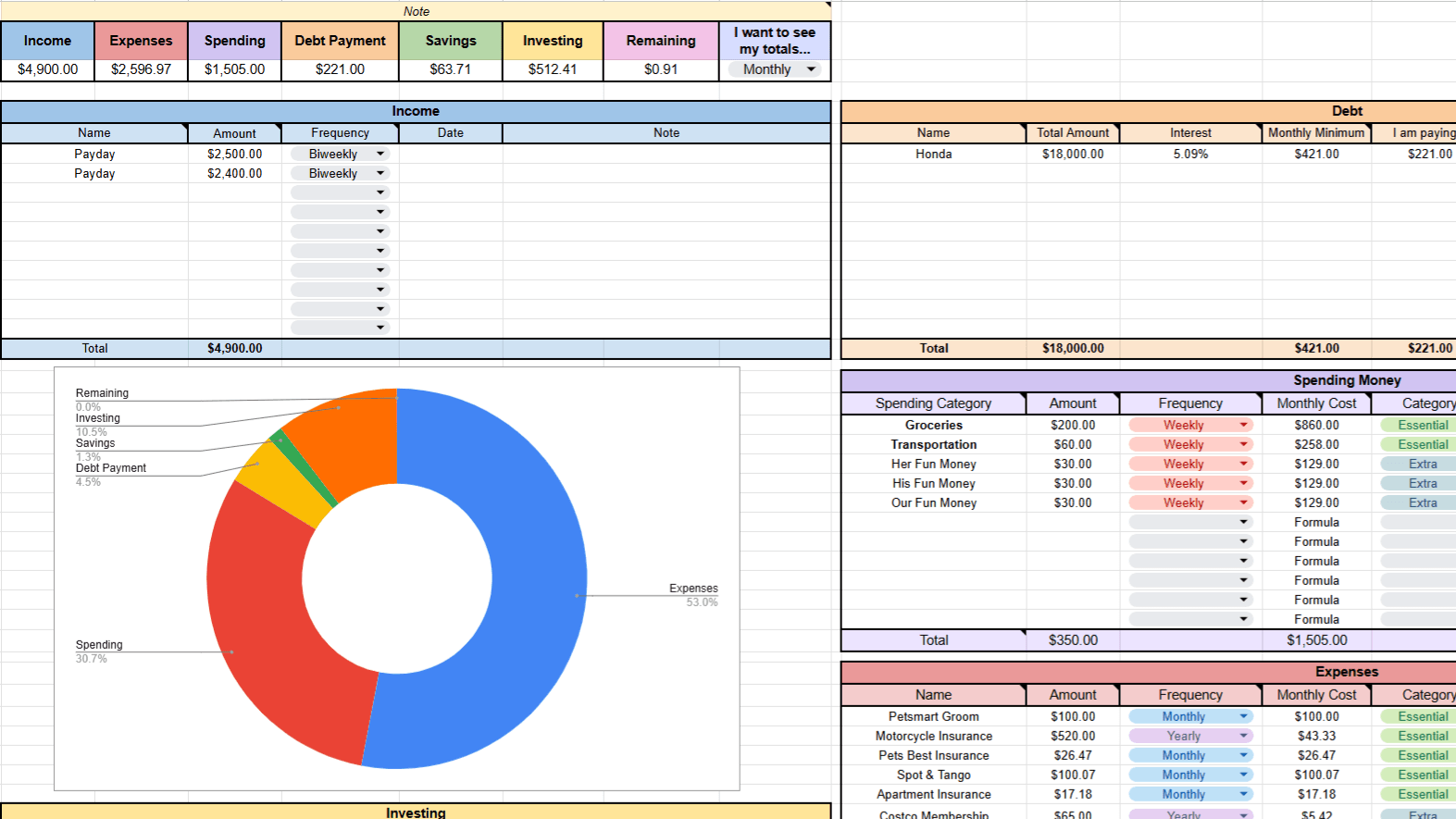Viewport: 1456px width, 819px height.
Task: Select the Monthly Minimum column header
Action: 1316,133
